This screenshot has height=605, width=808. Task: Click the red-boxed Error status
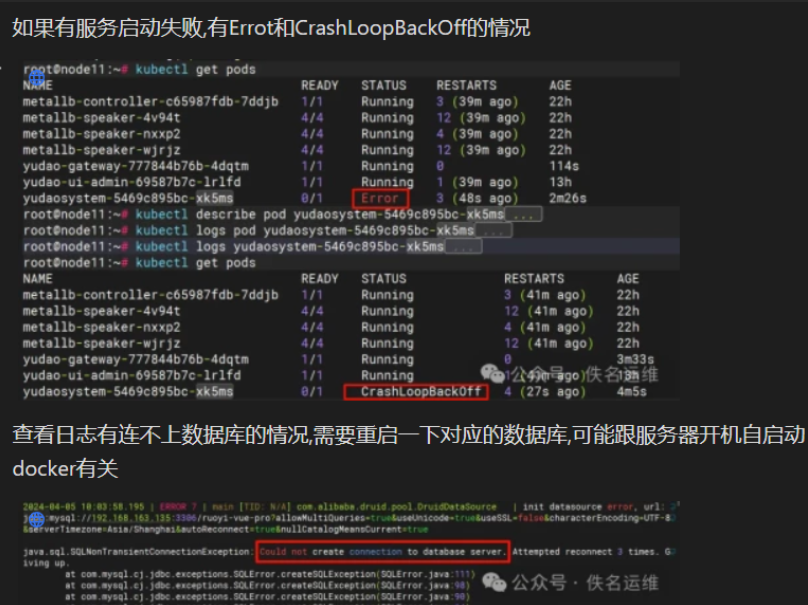(379, 199)
